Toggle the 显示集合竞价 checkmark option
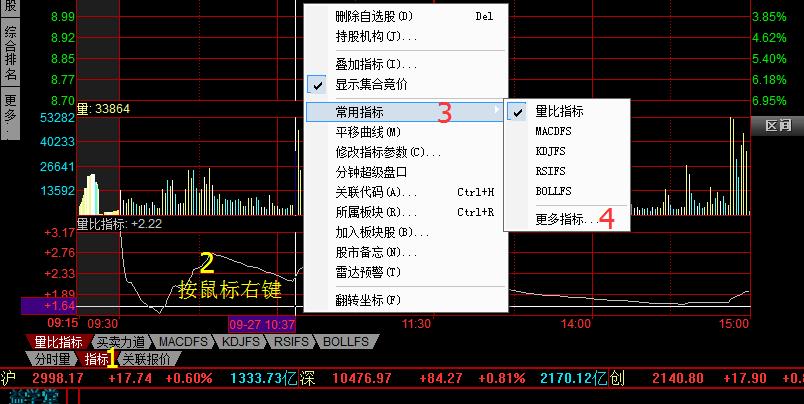Screen dimensions: 804x404 point(385,85)
